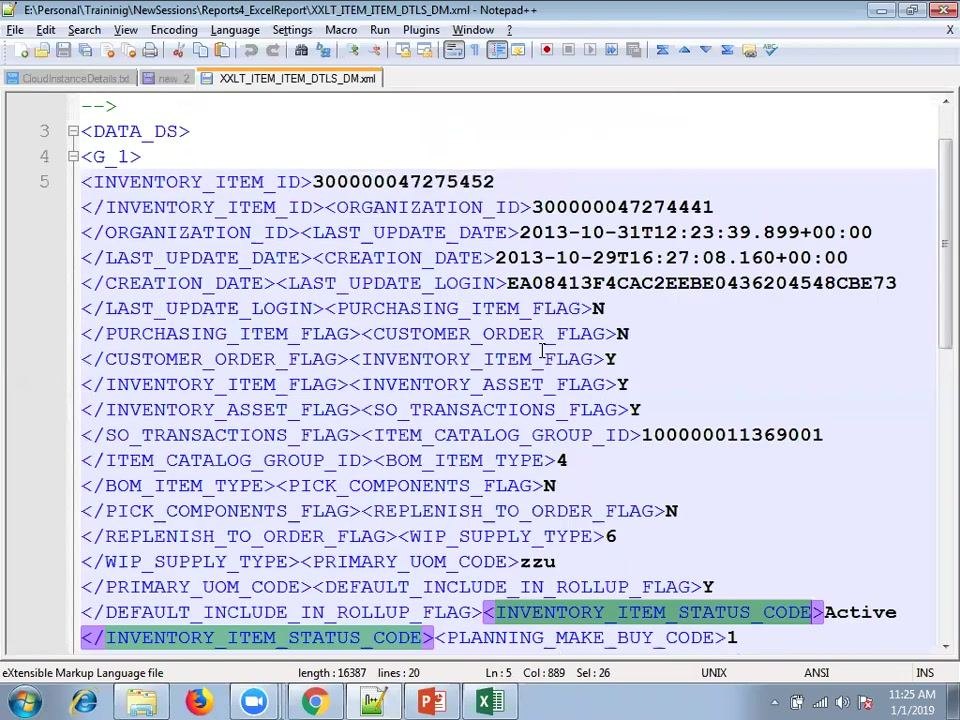Click the spell-check ABC toolbar icon

coord(770,50)
